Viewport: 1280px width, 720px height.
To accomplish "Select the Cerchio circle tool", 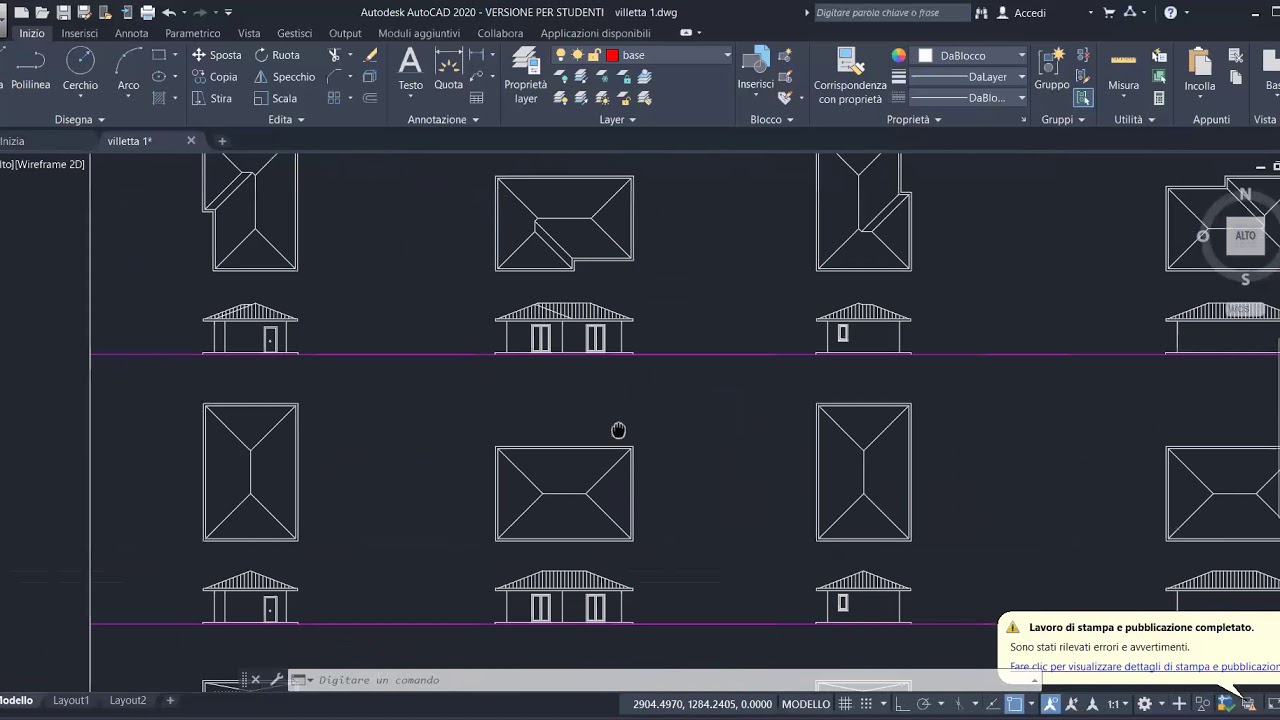I will tap(80, 70).
